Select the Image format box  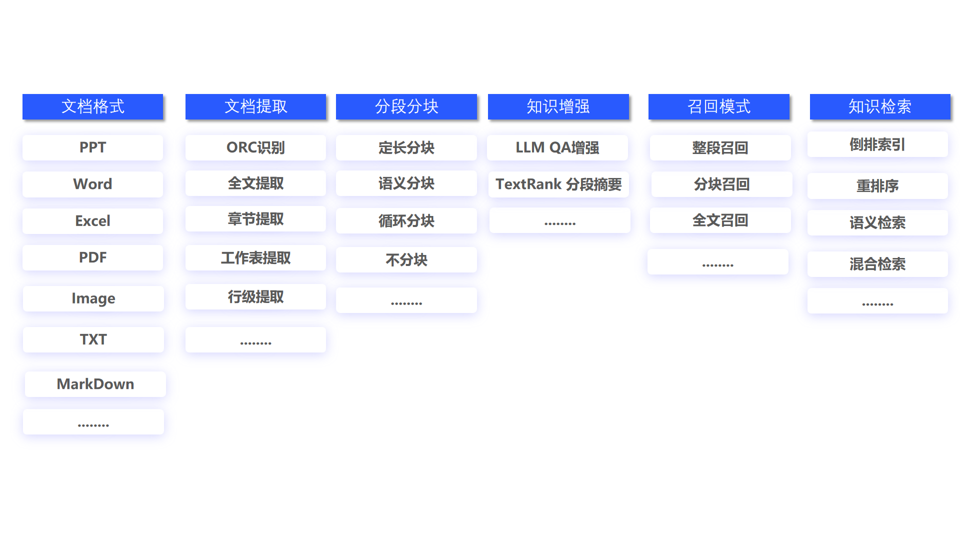(x=93, y=298)
